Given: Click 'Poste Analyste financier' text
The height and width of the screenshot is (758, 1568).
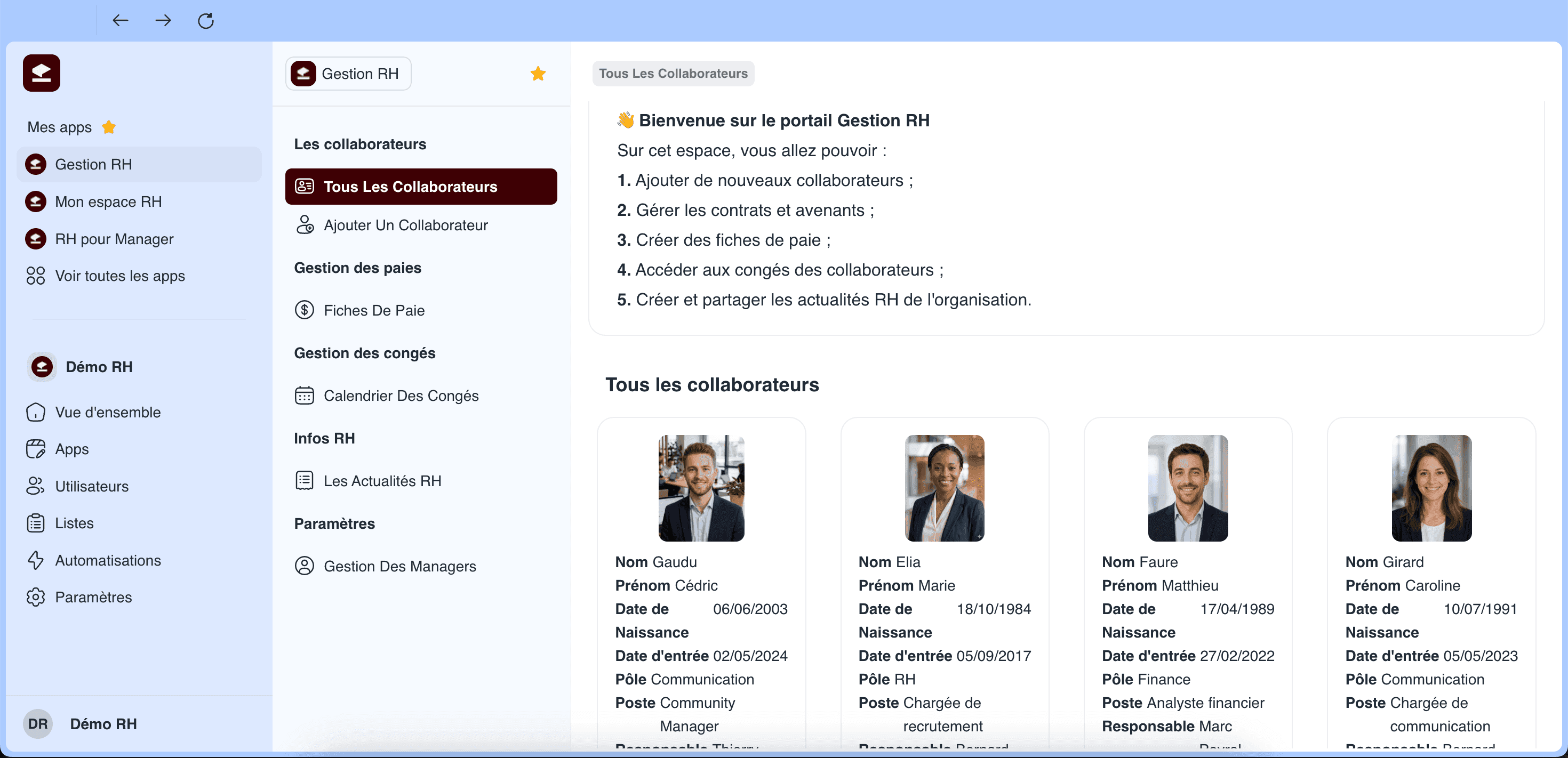Looking at the screenshot, I should click(x=1183, y=703).
